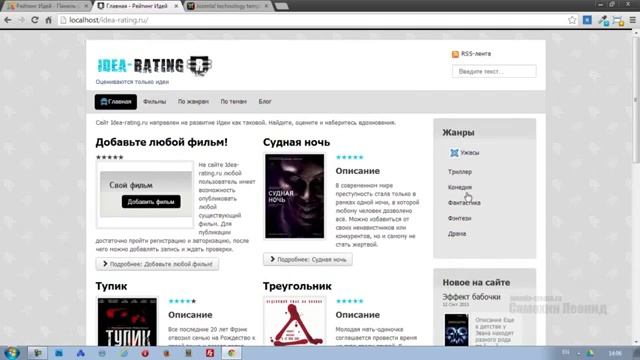The image size is (640, 360).
Task: Open the new tab button
Action: (x=281, y=6)
